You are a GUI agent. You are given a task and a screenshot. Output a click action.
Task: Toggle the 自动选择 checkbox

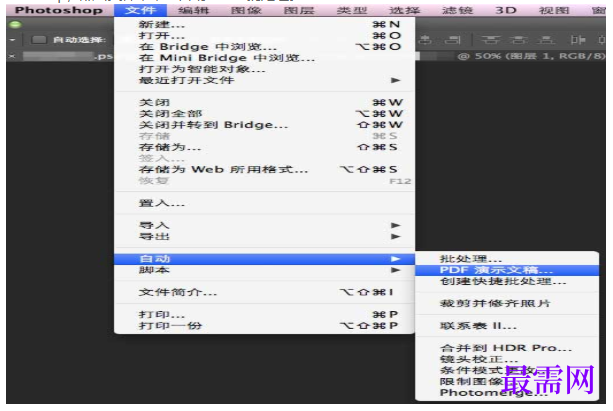click(x=39, y=39)
